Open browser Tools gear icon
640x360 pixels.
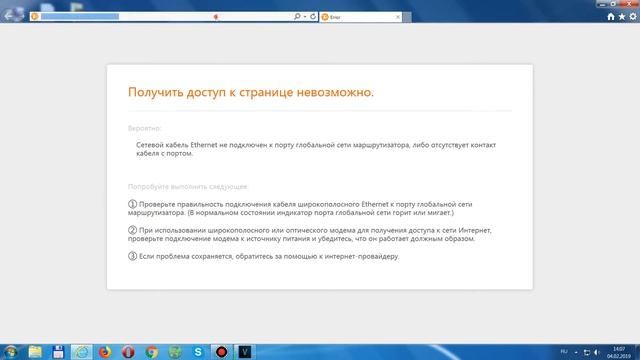633,16
